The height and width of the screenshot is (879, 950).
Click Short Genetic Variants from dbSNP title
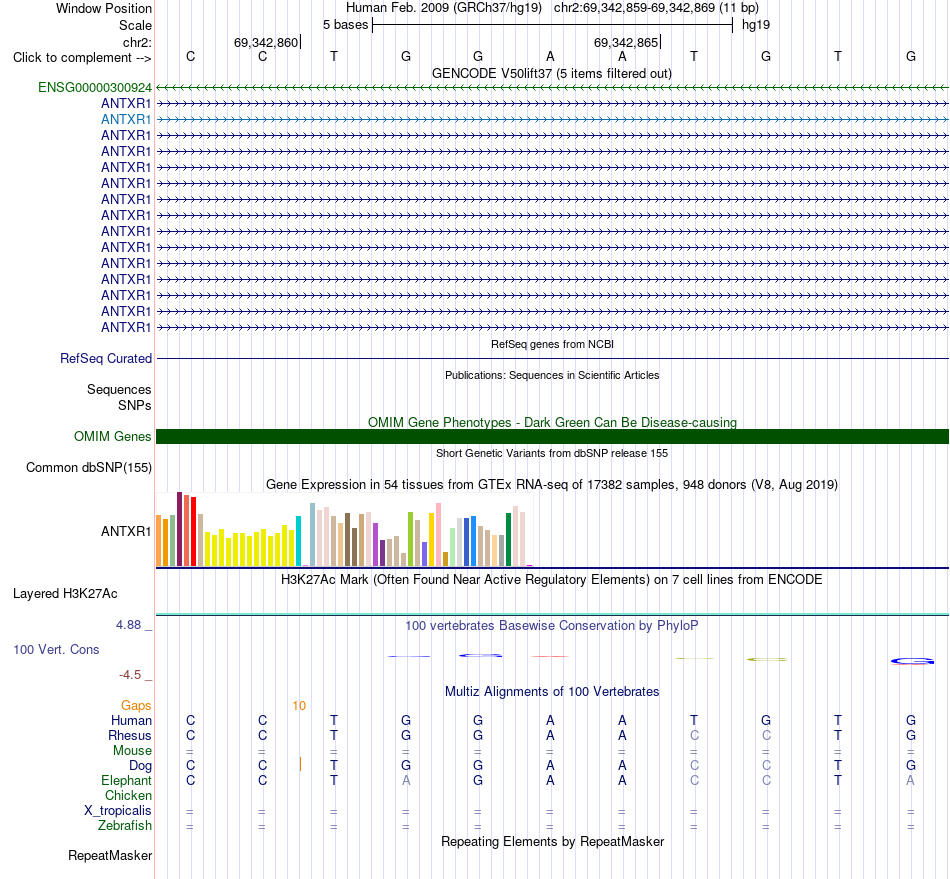pos(552,453)
